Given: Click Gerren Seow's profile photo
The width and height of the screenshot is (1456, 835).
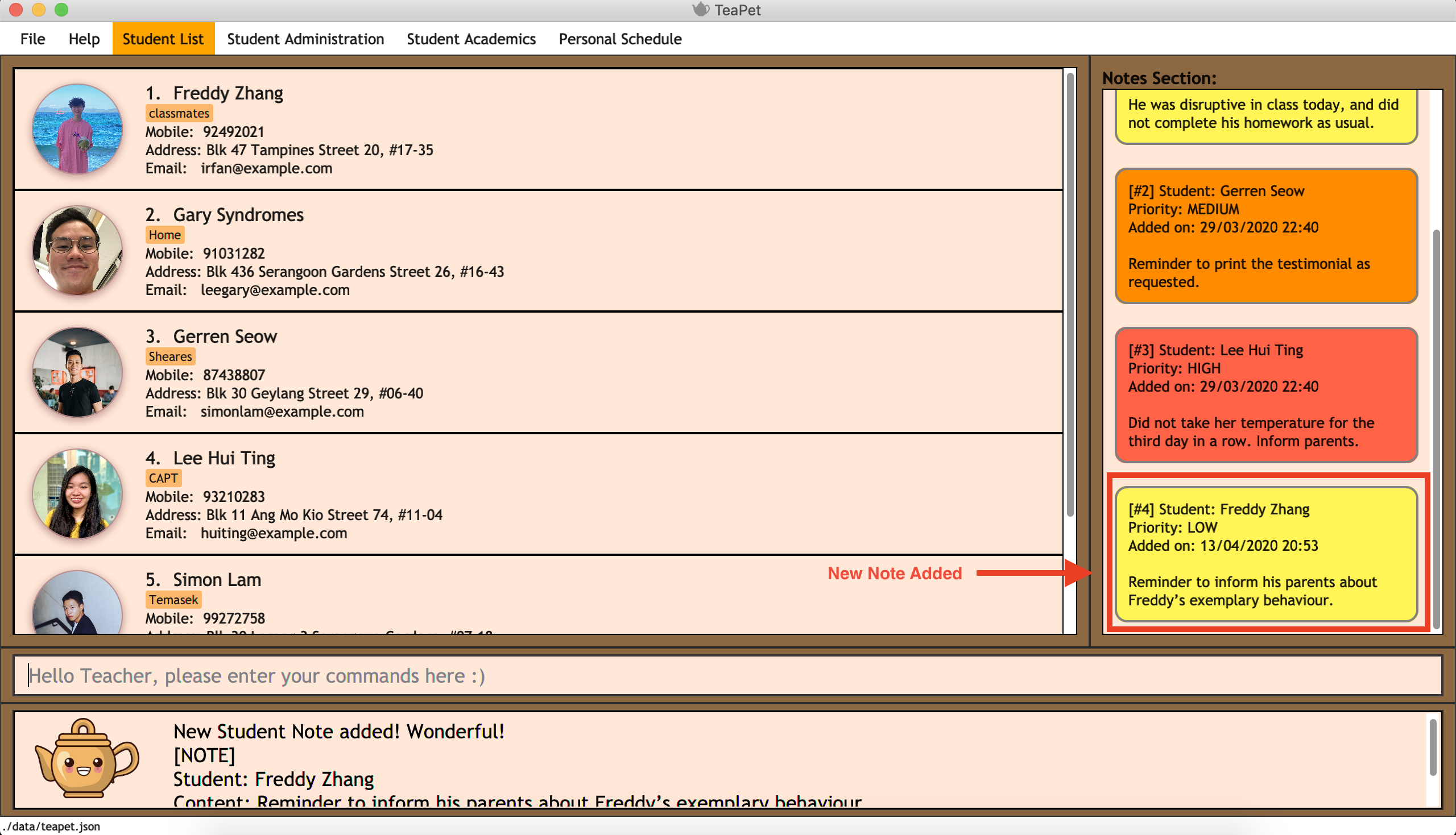Looking at the screenshot, I should click(x=77, y=372).
